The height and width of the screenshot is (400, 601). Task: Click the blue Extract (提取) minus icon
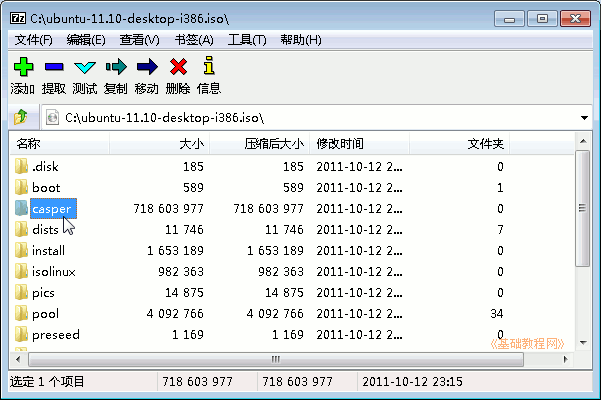pos(54,67)
